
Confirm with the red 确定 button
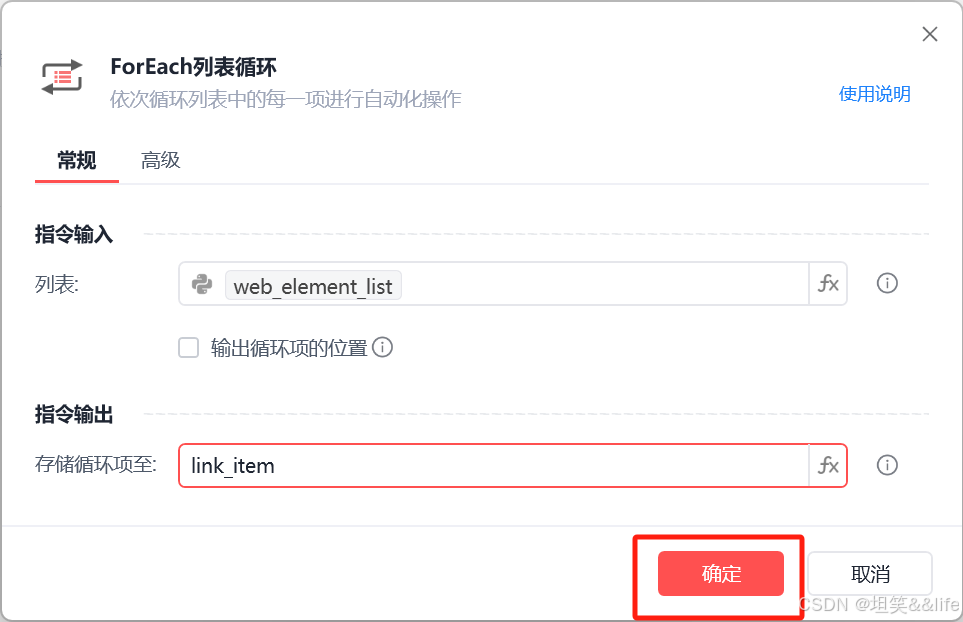(720, 573)
